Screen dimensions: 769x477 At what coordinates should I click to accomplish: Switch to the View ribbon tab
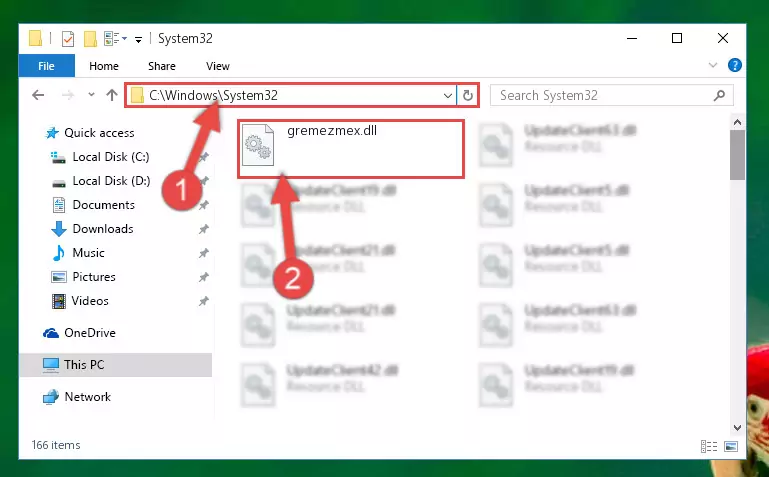[x=218, y=66]
